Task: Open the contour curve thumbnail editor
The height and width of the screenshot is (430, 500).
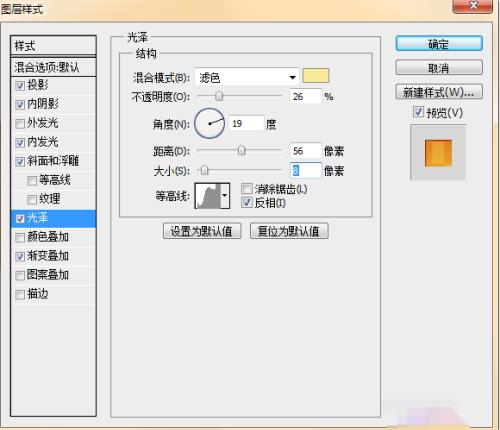Action: [x=208, y=196]
